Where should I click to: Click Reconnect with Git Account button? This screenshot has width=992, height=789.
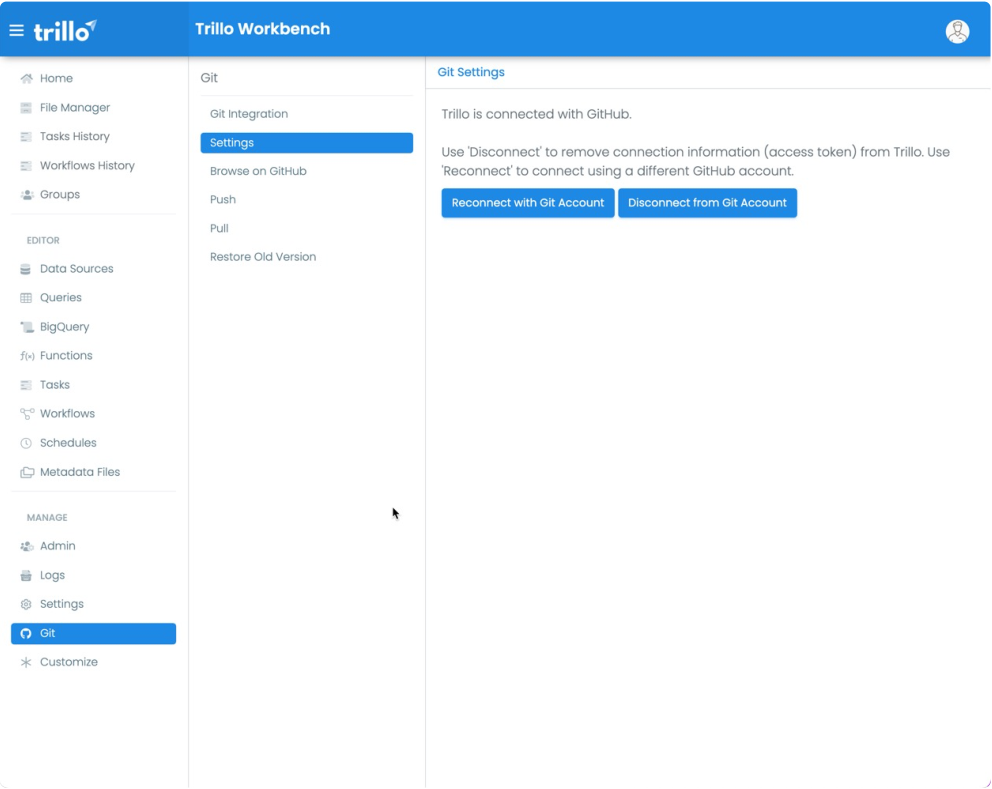tap(528, 203)
